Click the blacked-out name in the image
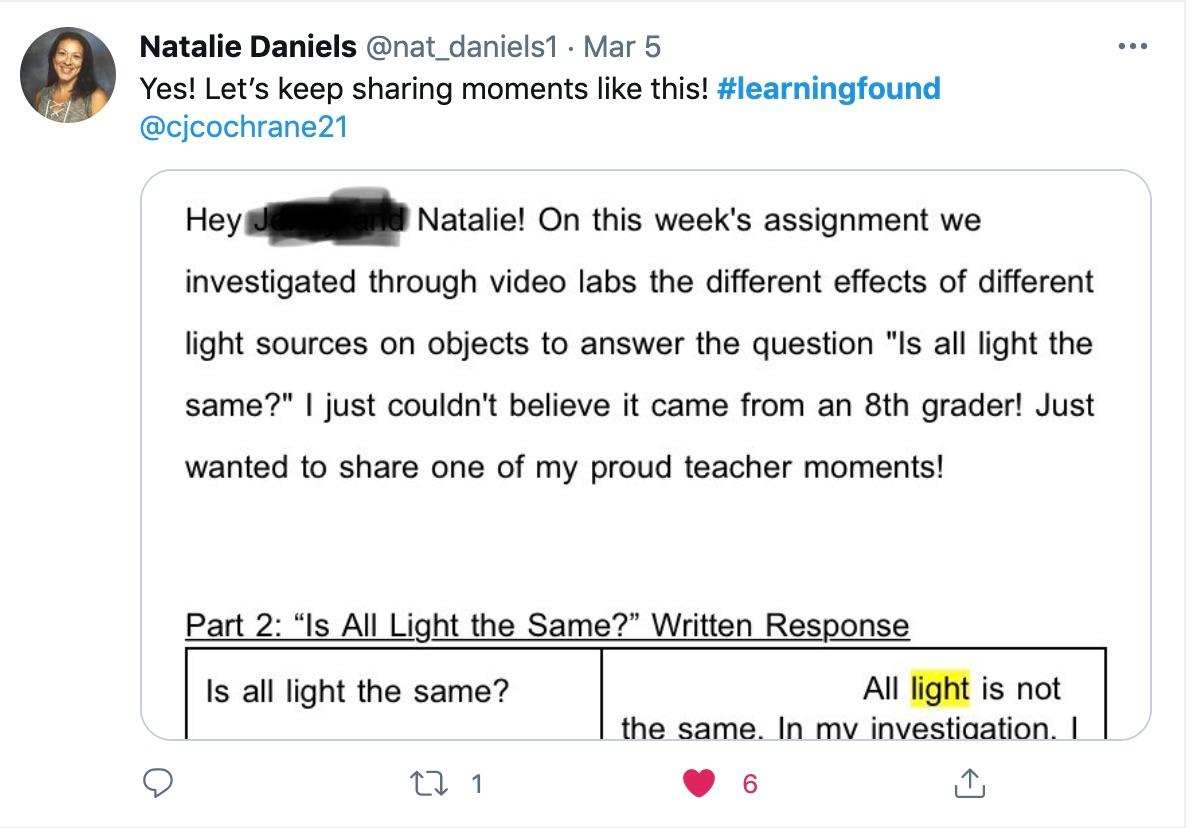Screen dimensions: 1190x828 pos(325,218)
